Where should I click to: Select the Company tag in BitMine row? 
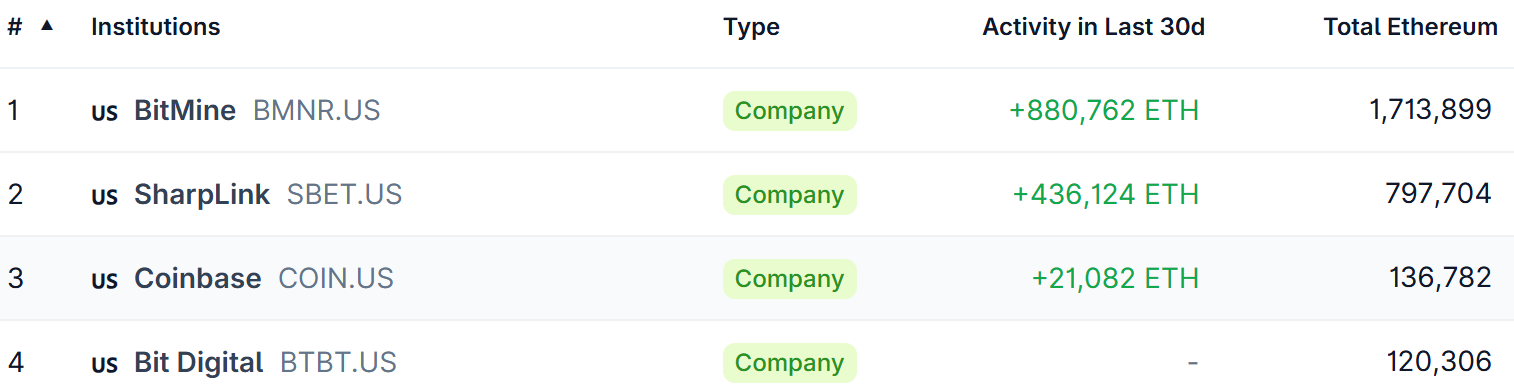point(790,111)
